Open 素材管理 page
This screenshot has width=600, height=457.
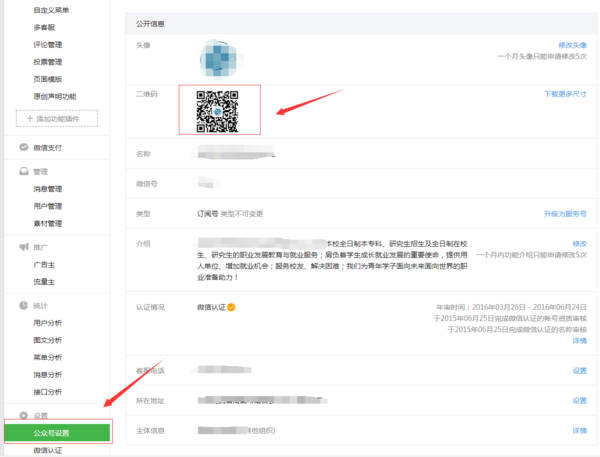47,223
